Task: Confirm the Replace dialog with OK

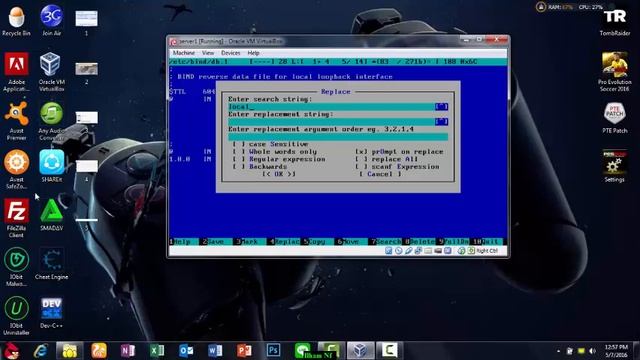Action: point(279,174)
